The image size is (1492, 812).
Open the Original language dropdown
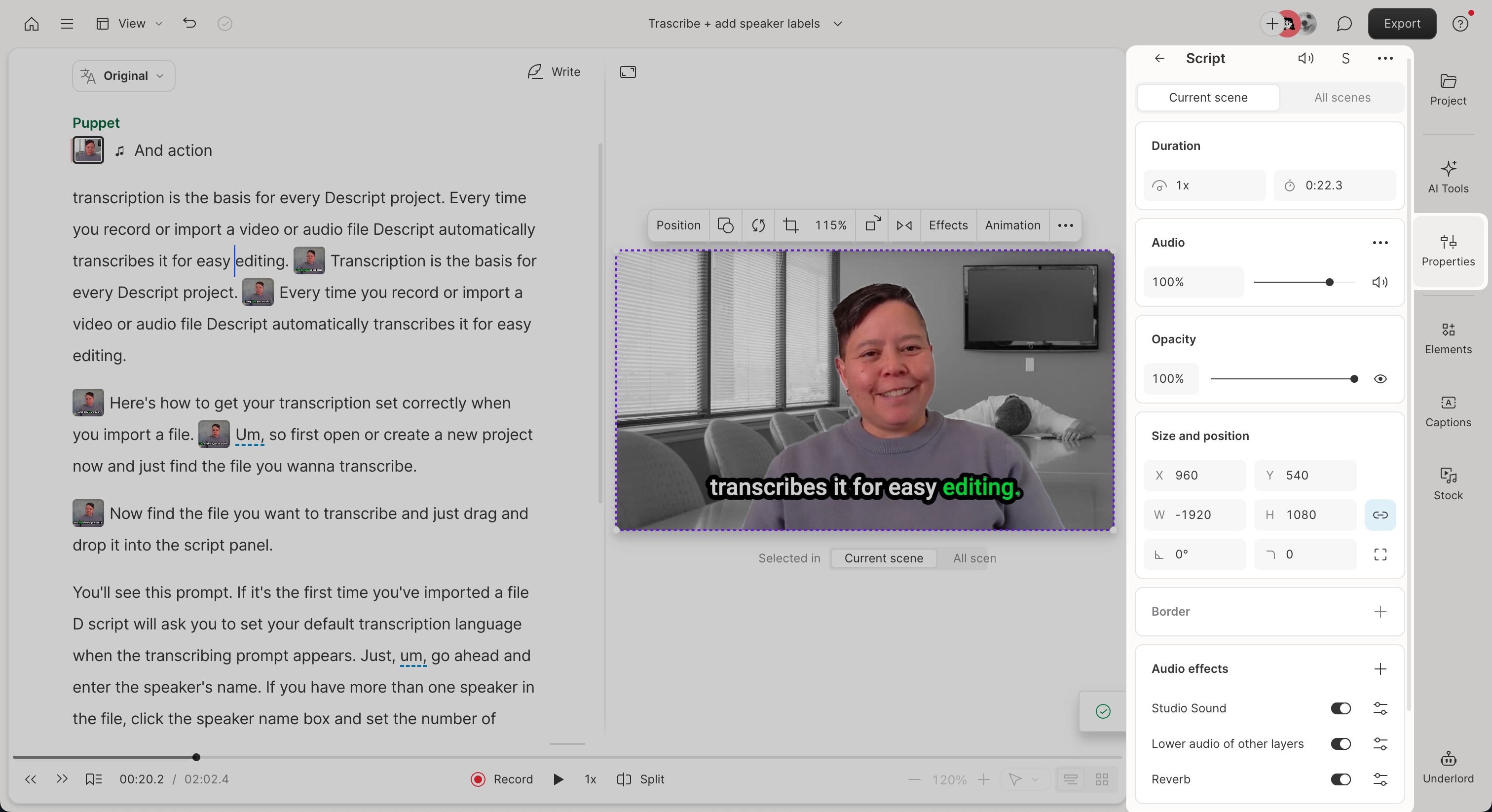click(x=123, y=76)
